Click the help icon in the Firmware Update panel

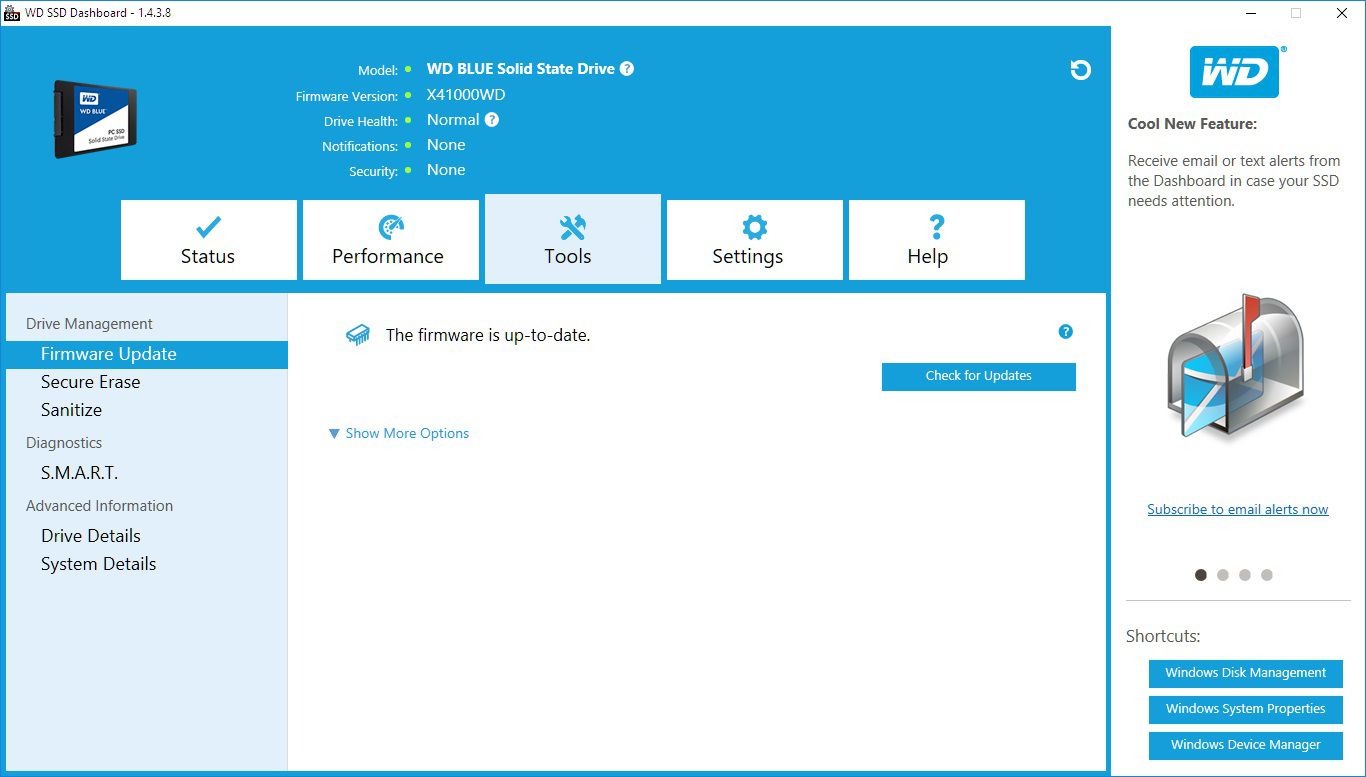tap(1066, 332)
